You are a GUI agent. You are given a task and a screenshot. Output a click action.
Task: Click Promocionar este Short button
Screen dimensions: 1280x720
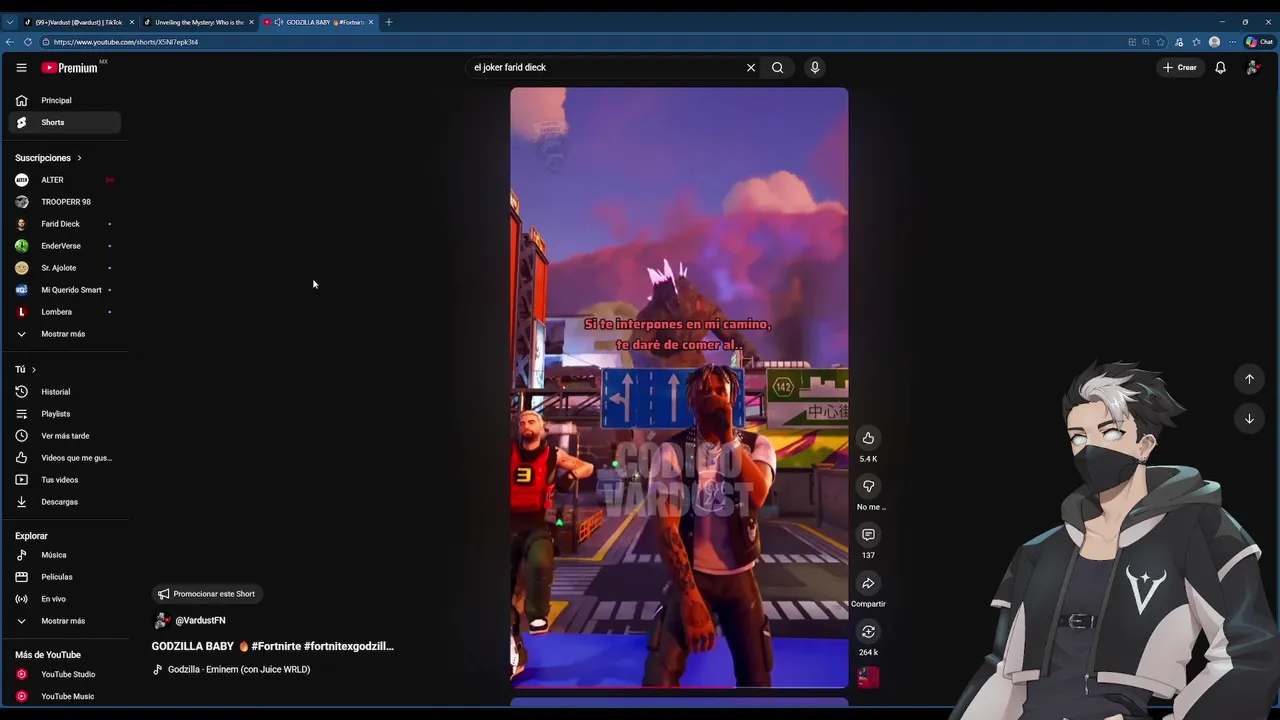pyautogui.click(x=206, y=594)
